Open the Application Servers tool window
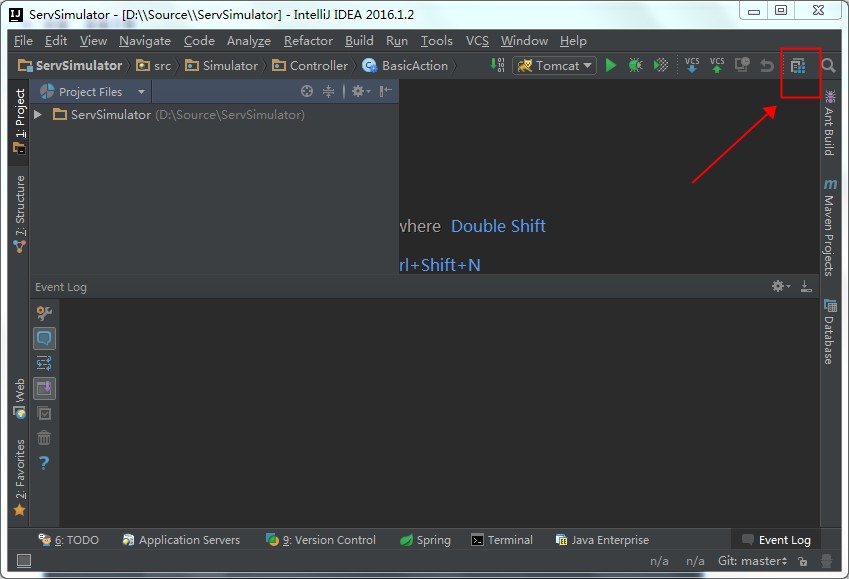The image size is (849, 579). 181,540
